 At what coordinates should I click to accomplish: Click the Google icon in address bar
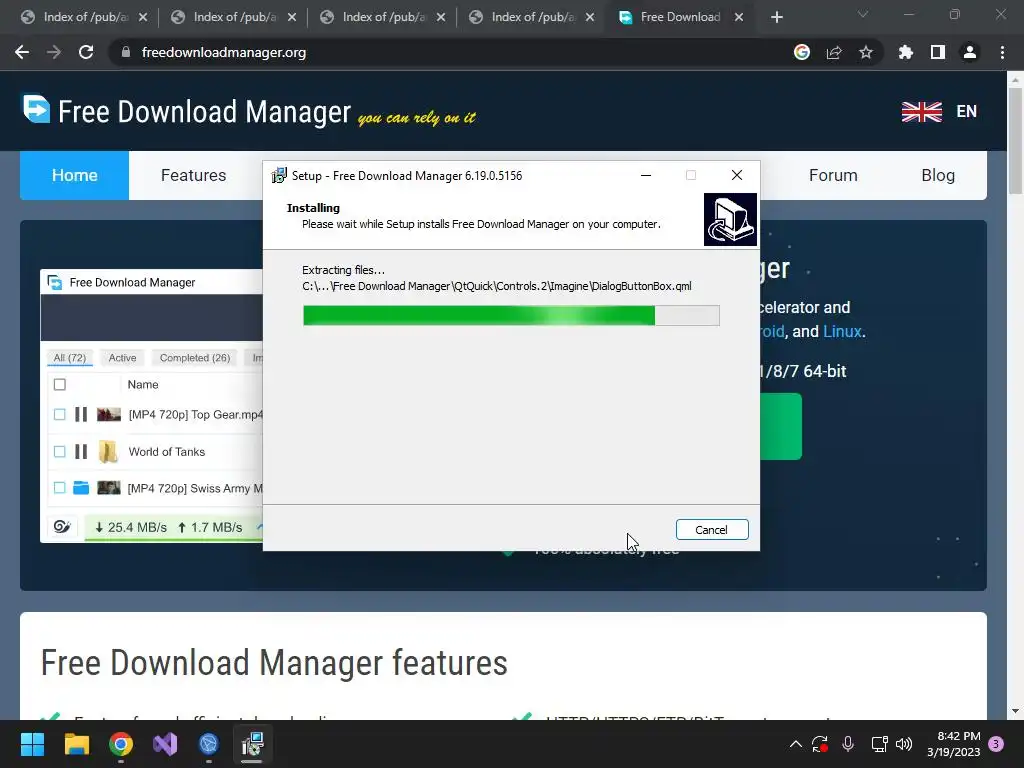coord(802,52)
